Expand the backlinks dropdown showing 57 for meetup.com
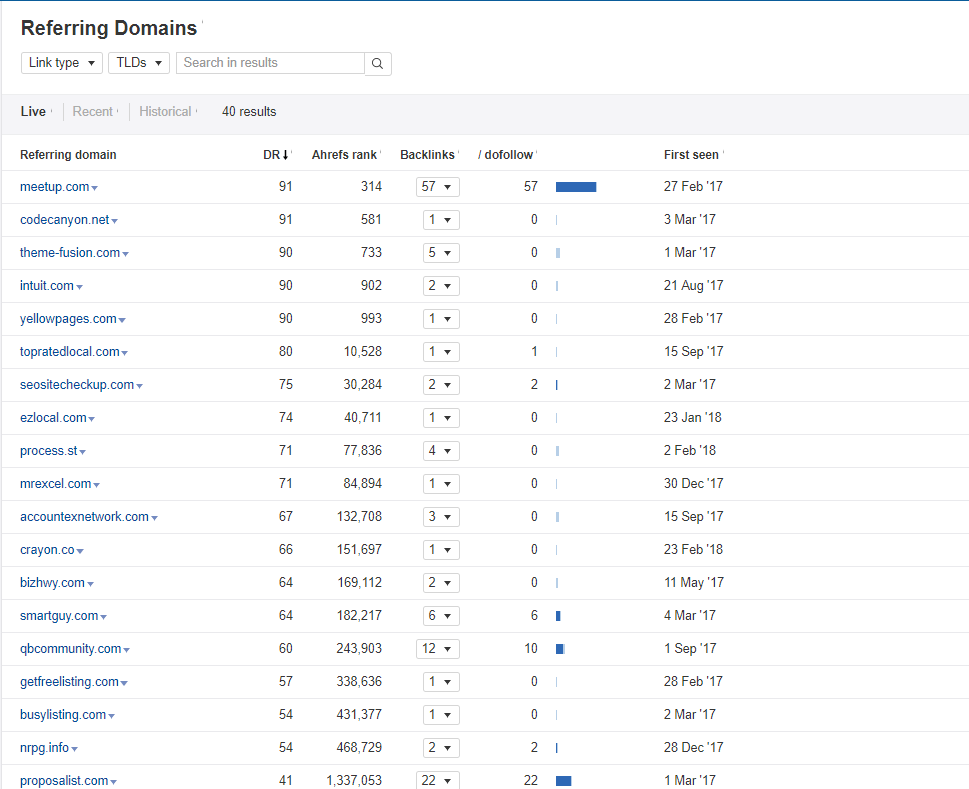Screen dimensions: 969x789 click(x=440, y=186)
